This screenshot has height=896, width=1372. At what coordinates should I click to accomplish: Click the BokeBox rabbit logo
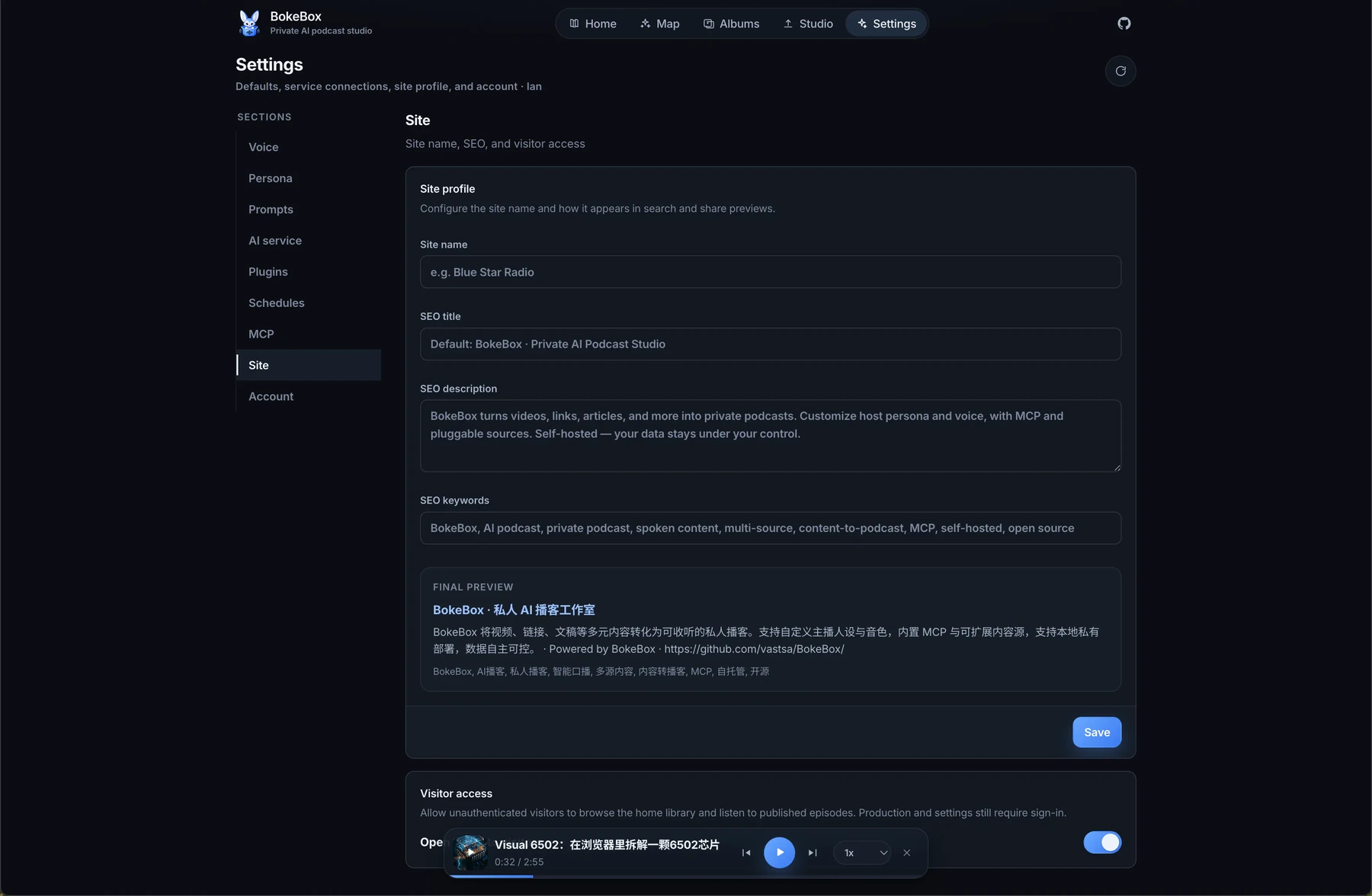point(249,23)
